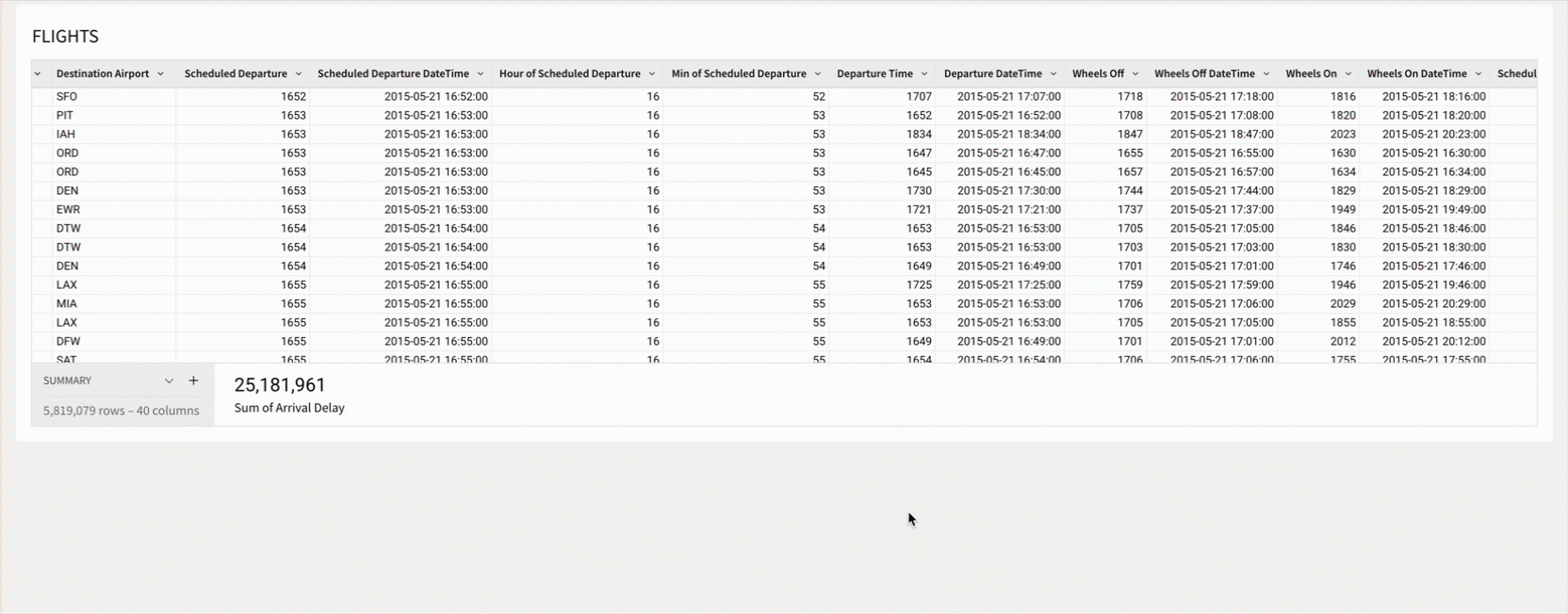1568x614 pixels.
Task: Click the MIA destination airport cell
Action: (x=67, y=303)
